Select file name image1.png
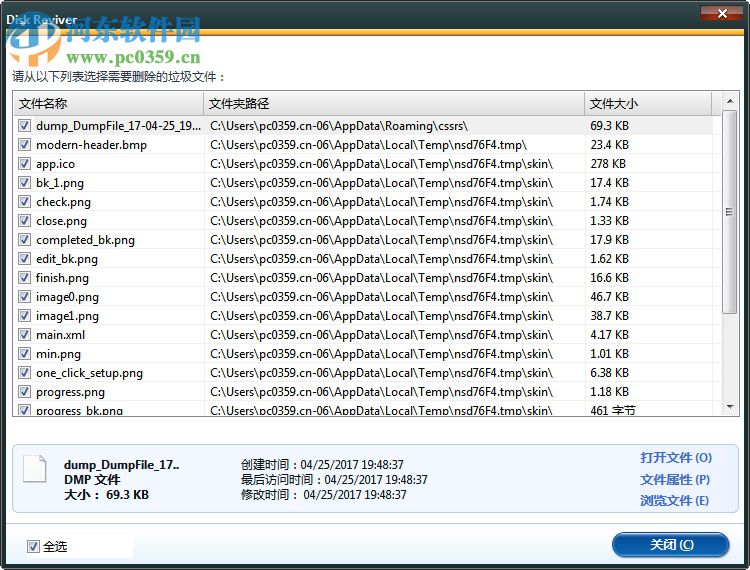Screen dimensions: 750x570 [67, 316]
